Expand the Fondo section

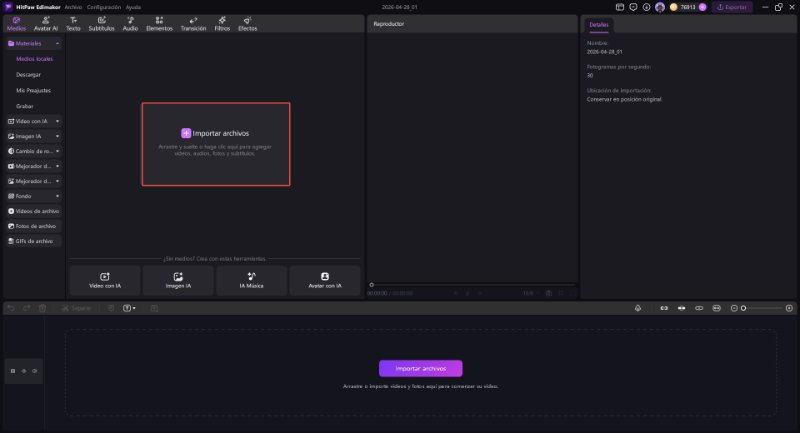point(57,196)
